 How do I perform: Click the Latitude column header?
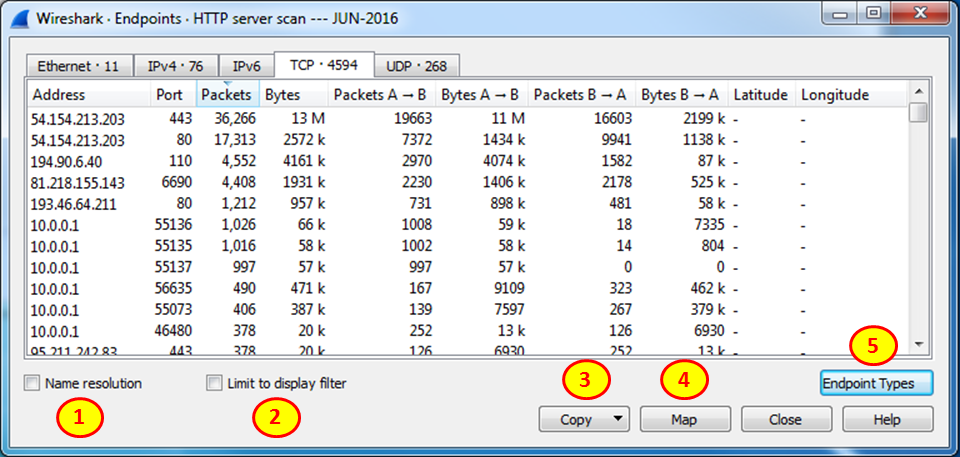coord(762,94)
